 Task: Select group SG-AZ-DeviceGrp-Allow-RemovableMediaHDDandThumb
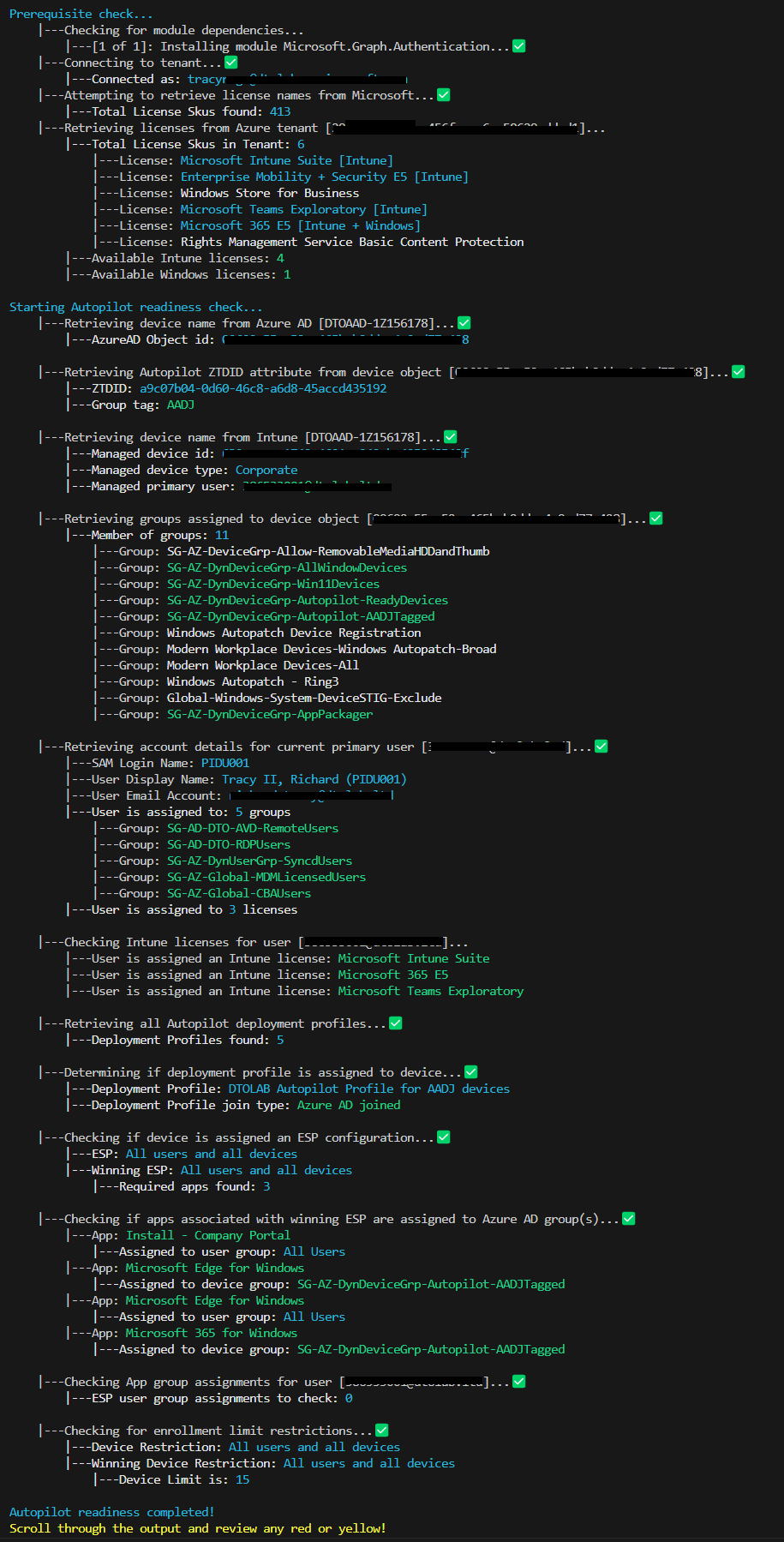(x=328, y=551)
